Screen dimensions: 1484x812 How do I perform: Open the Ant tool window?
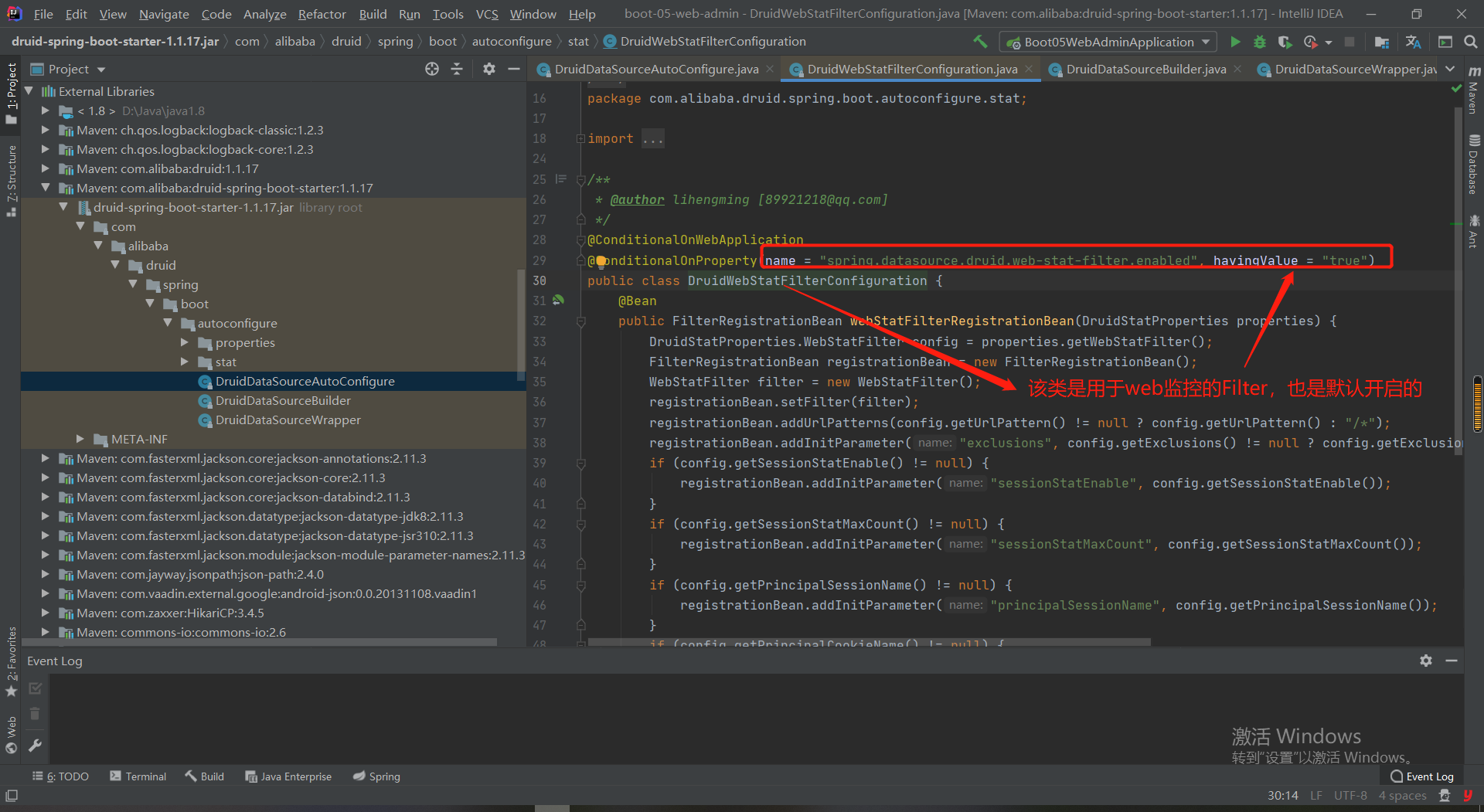coord(1474,231)
